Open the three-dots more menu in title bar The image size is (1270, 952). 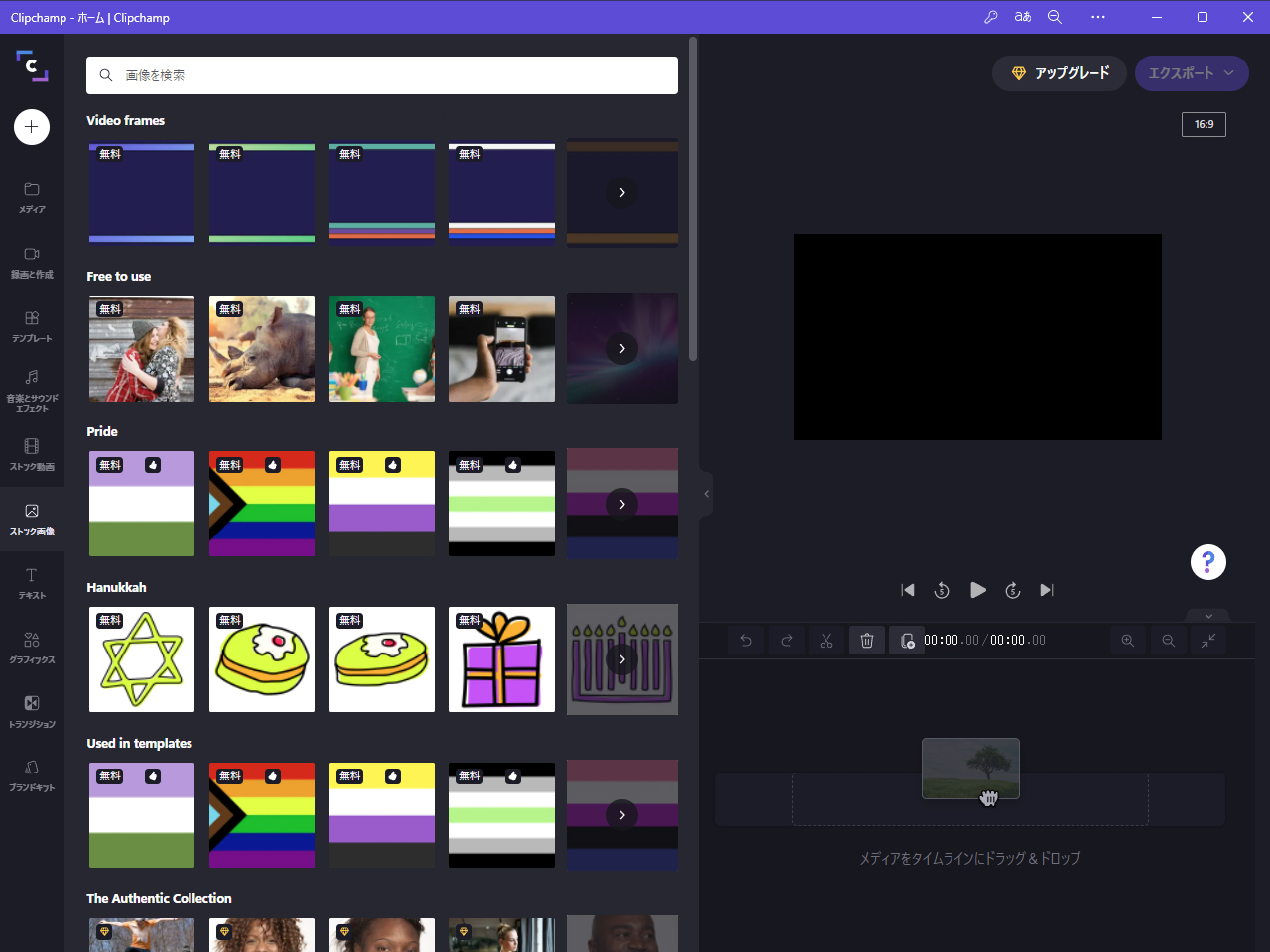[1097, 17]
